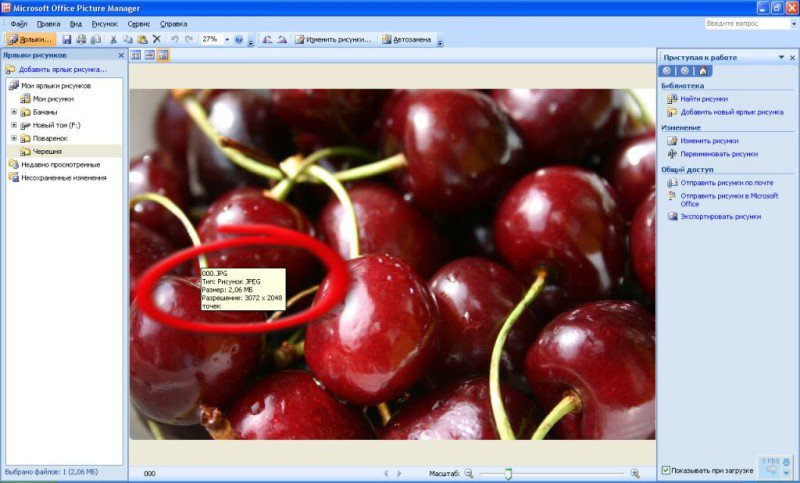Click the zoom (Масштаб) slider handle
This screenshot has height=483, width=800.
coord(508,473)
